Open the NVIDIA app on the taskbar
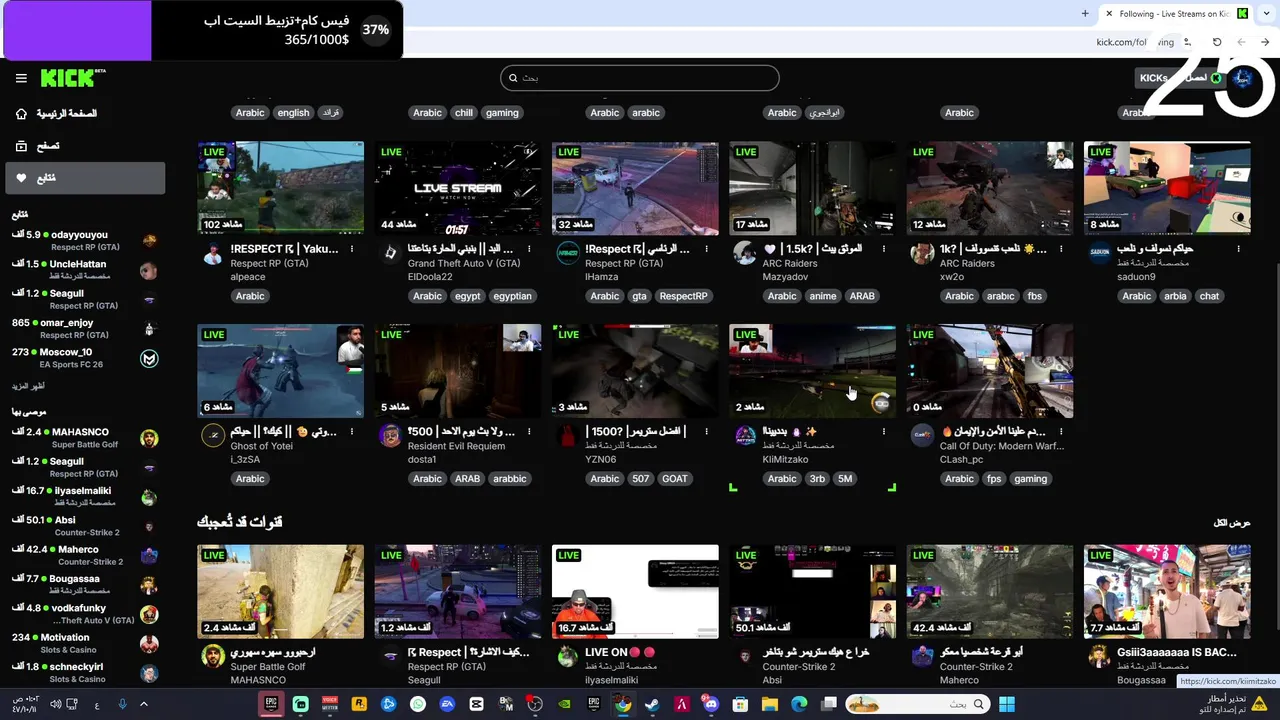The width and height of the screenshot is (1280, 720). tap(564, 705)
